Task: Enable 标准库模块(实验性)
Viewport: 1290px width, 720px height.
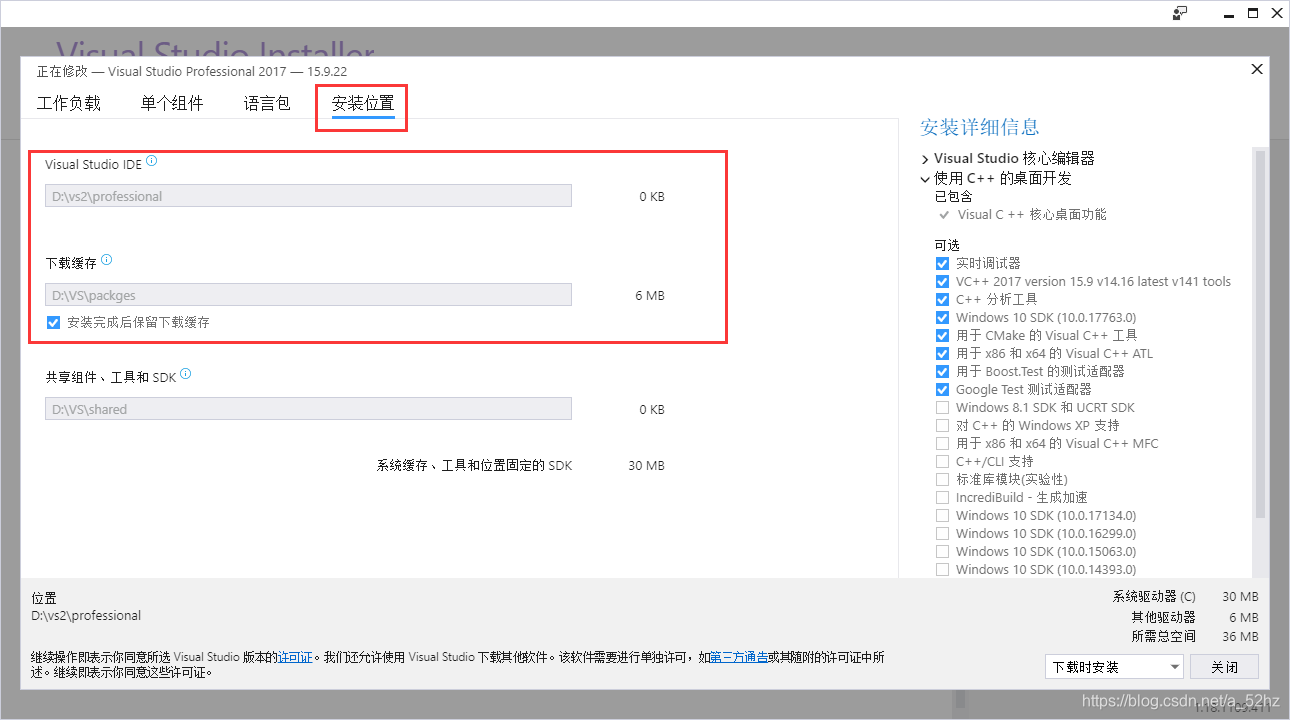Action: pos(942,479)
